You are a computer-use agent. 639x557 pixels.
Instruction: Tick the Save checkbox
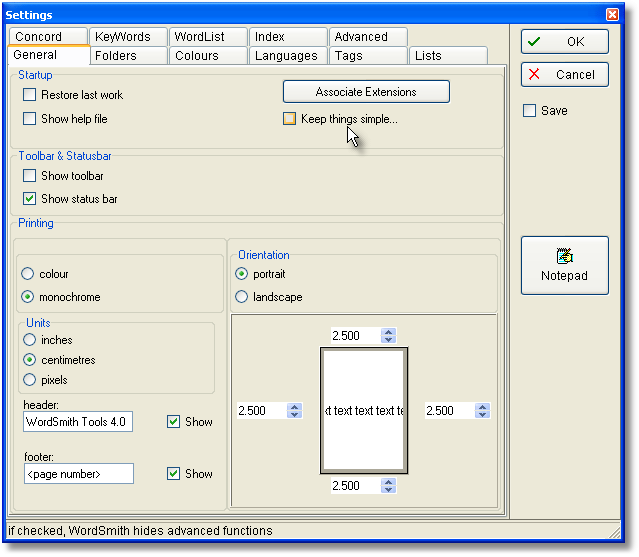529,110
